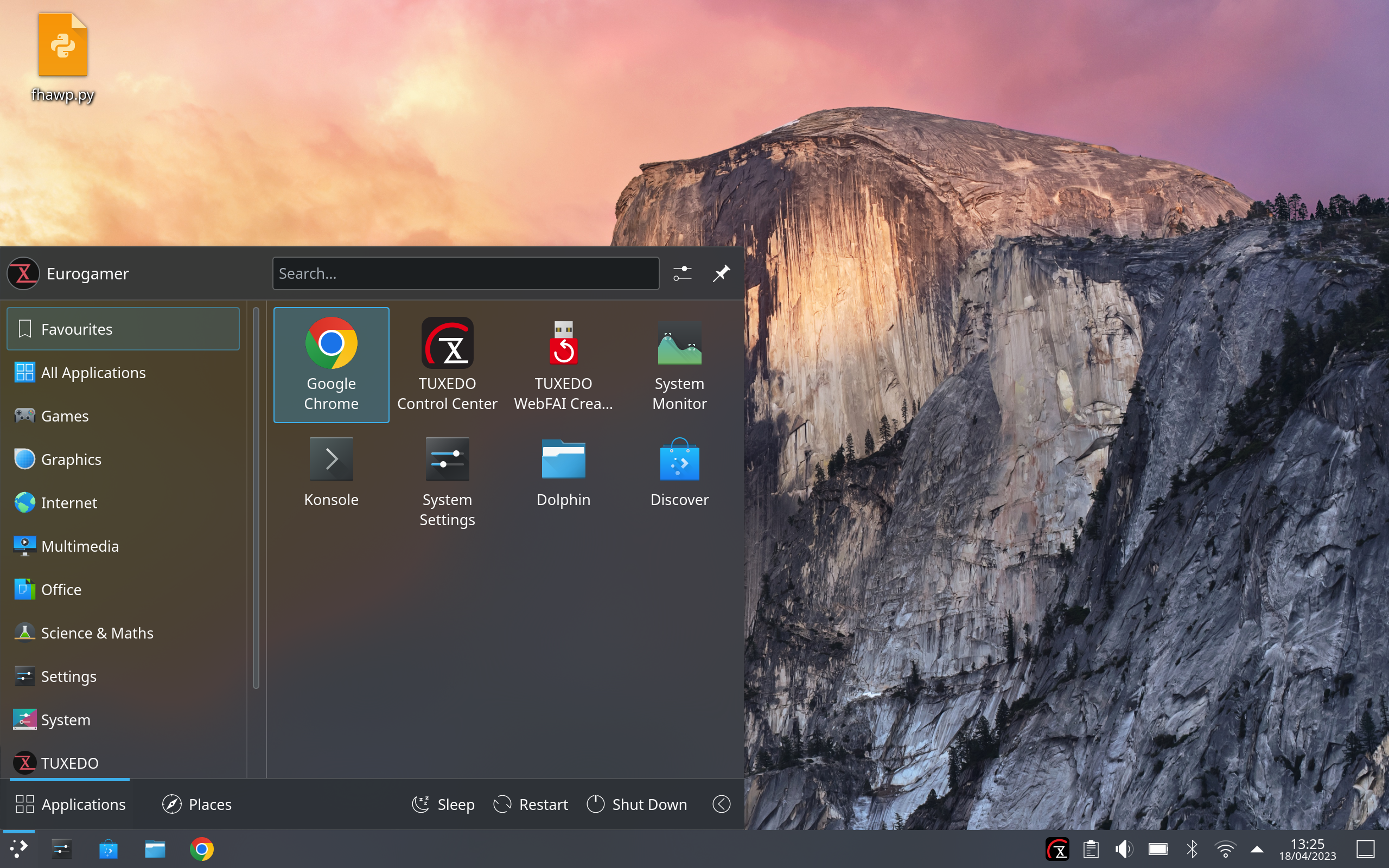Toggle the application launcher in taskbar
The height and width of the screenshot is (868, 1389).
tap(19, 848)
